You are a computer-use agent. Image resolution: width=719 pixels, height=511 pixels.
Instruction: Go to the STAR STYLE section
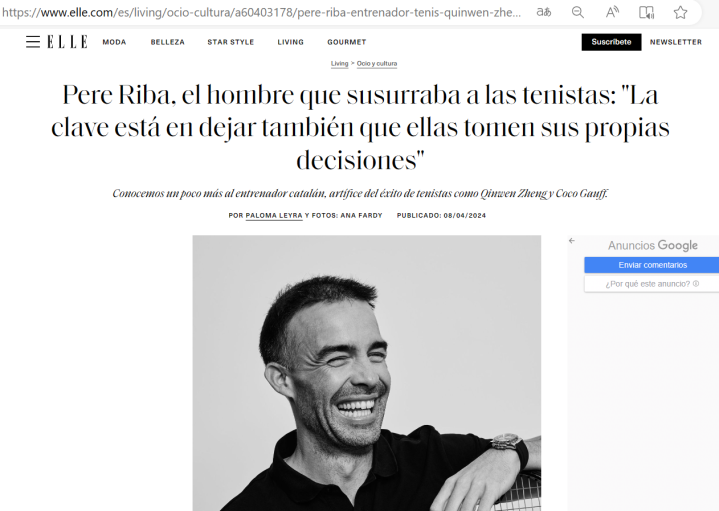(231, 42)
